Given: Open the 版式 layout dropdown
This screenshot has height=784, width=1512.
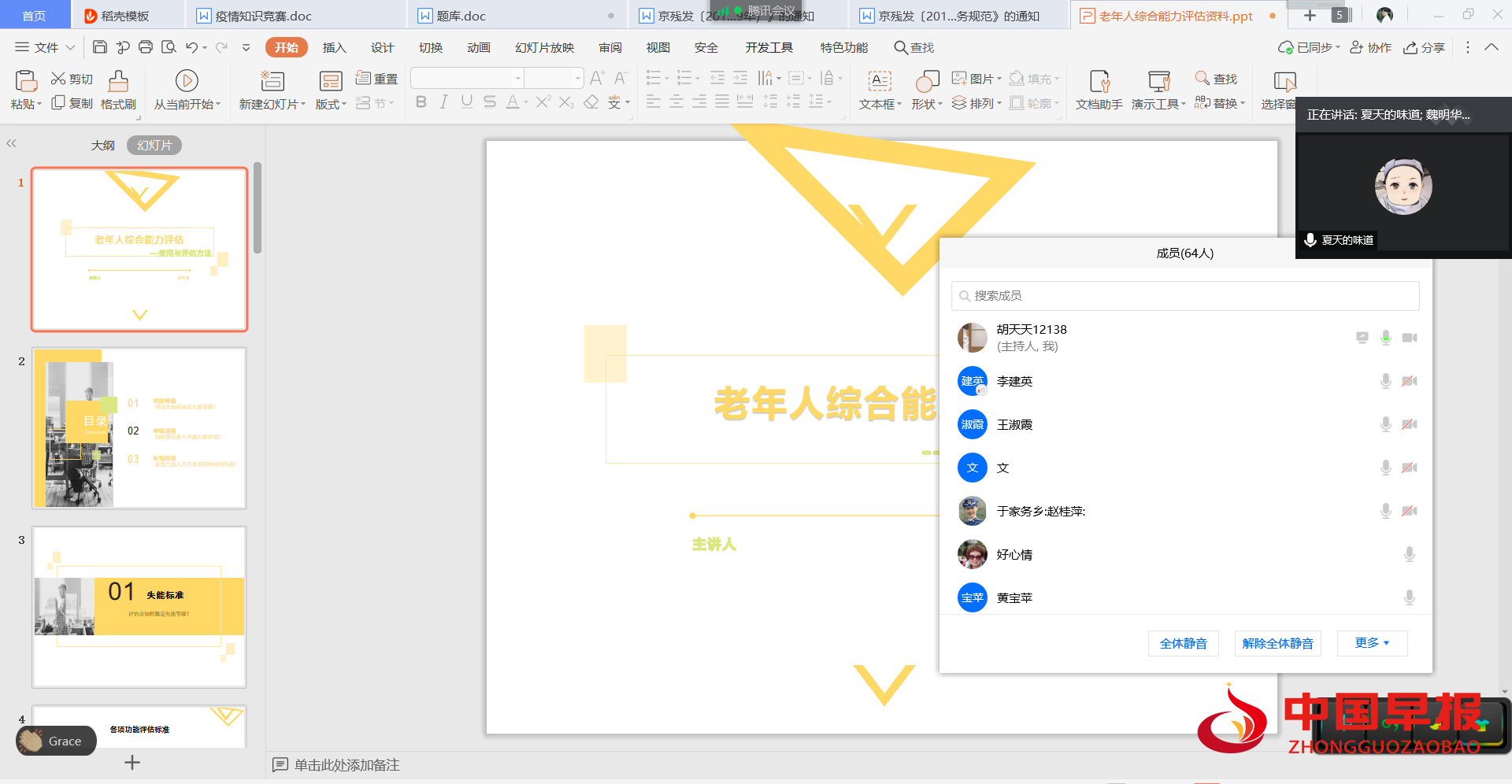Looking at the screenshot, I should point(331,104).
